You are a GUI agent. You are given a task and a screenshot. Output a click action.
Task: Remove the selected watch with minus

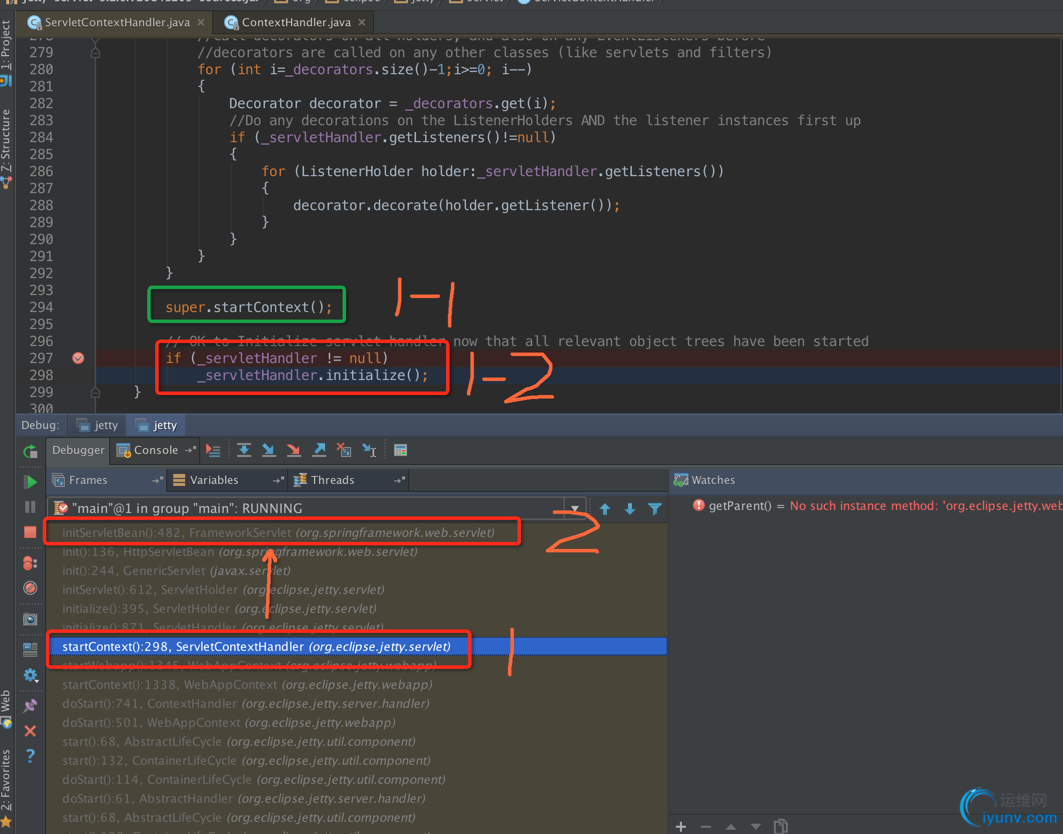click(x=706, y=826)
